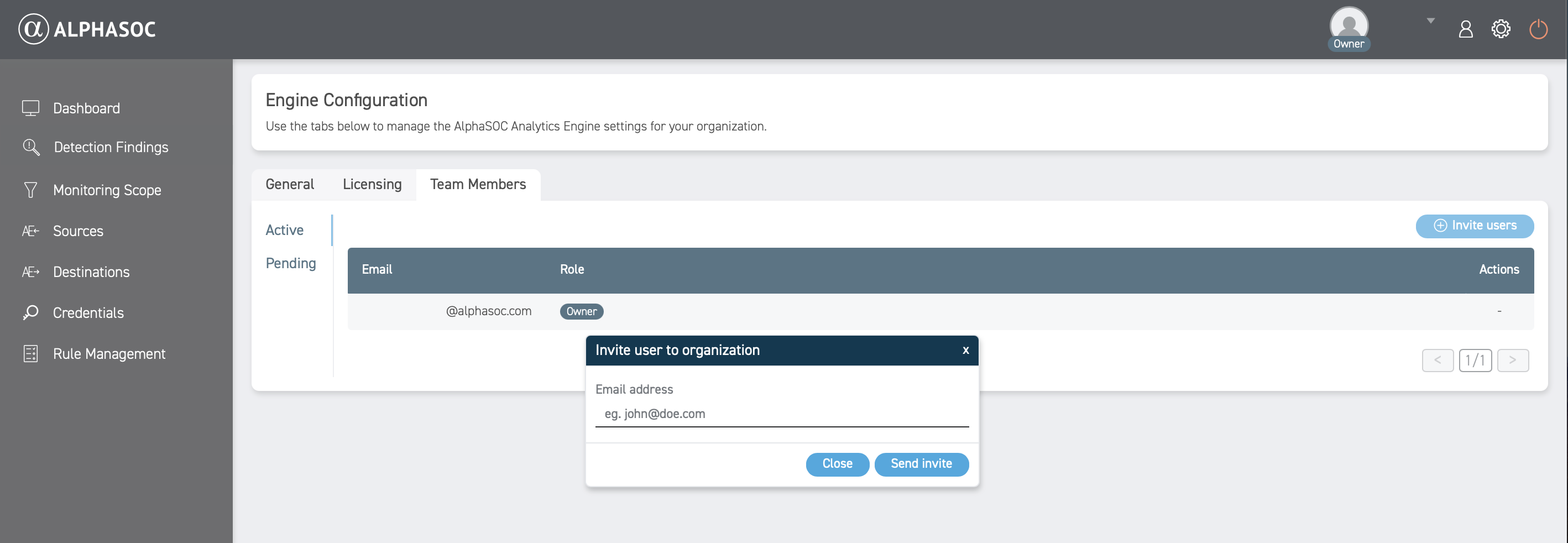The width and height of the screenshot is (1568, 543).
Task: Dismiss the invite dialog with the x
Action: click(965, 351)
